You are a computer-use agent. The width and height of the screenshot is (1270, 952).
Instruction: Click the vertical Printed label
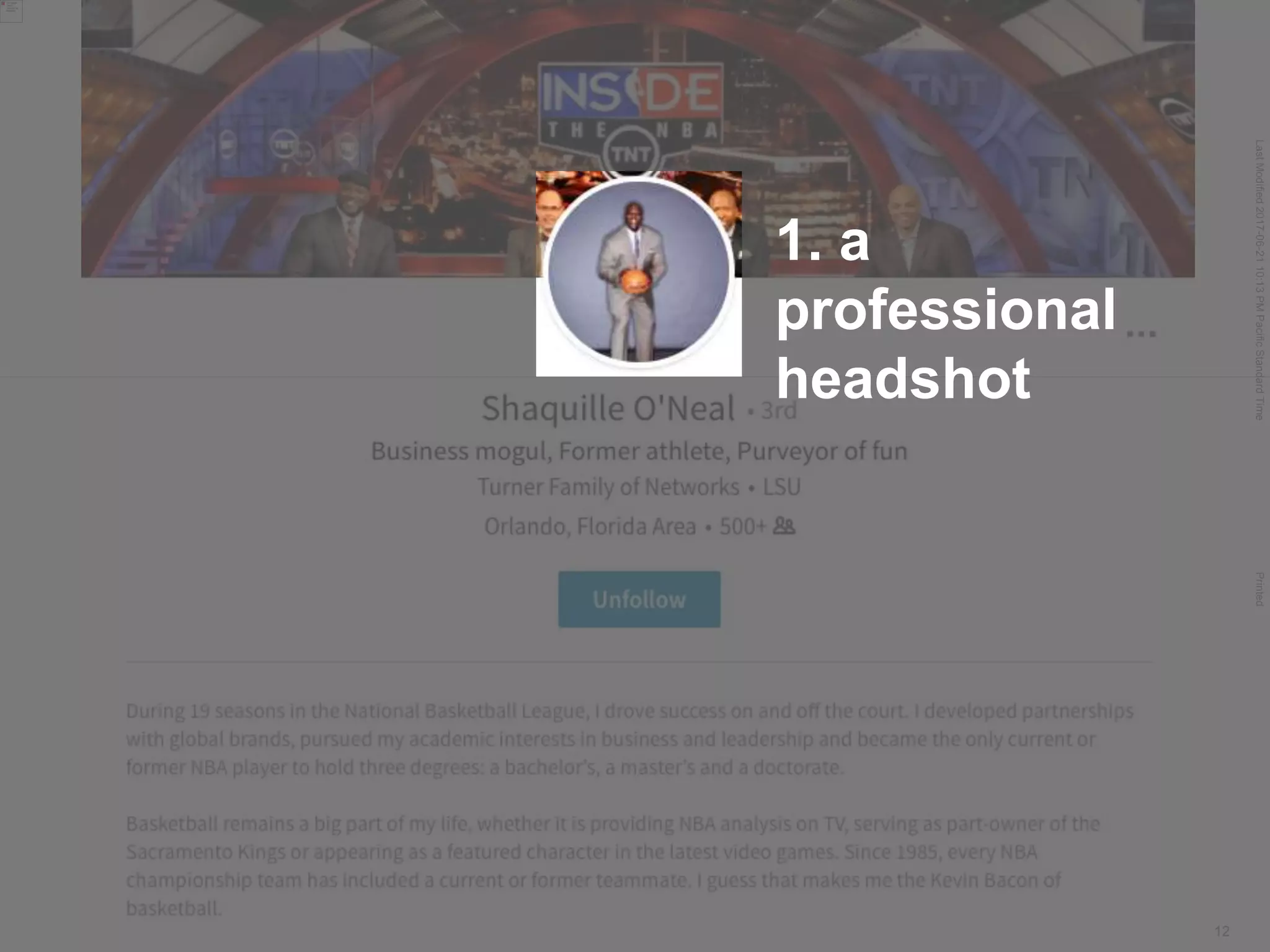point(1259,589)
